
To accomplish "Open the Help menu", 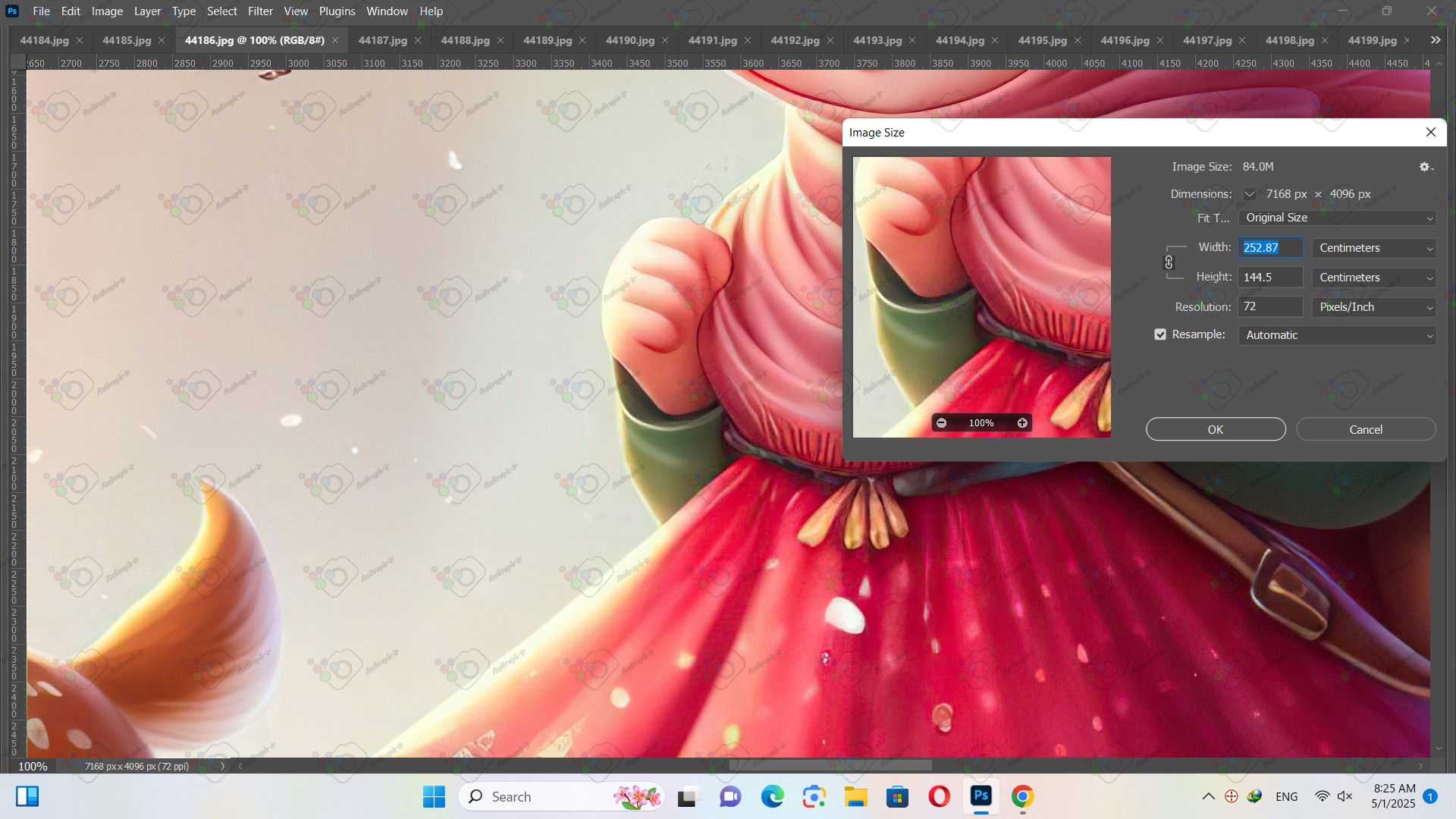I will click(431, 11).
